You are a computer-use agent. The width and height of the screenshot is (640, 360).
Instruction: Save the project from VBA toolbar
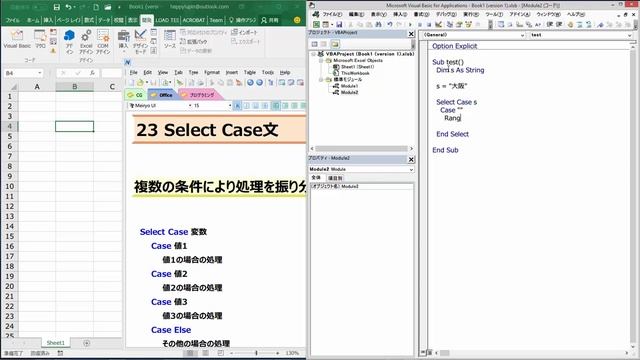click(339, 24)
